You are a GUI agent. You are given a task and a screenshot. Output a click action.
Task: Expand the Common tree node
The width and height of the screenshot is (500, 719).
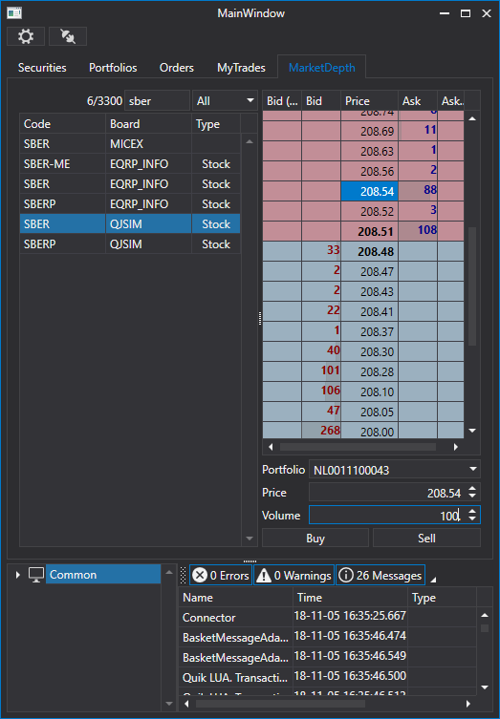pos(18,575)
